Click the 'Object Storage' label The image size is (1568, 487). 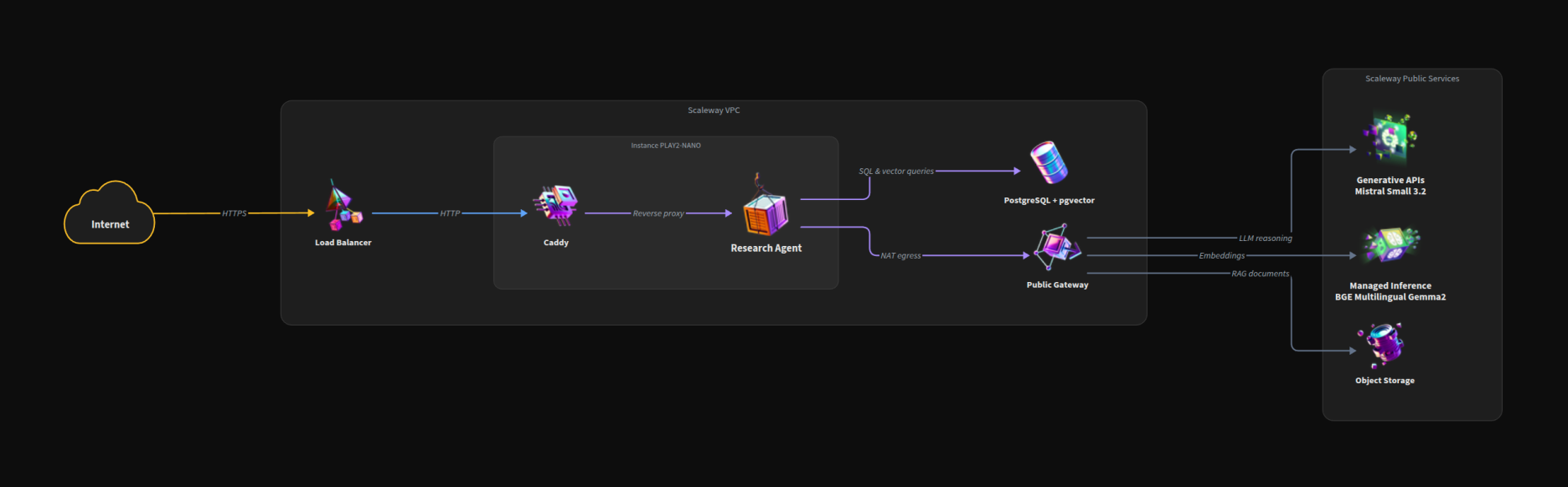(1385, 381)
